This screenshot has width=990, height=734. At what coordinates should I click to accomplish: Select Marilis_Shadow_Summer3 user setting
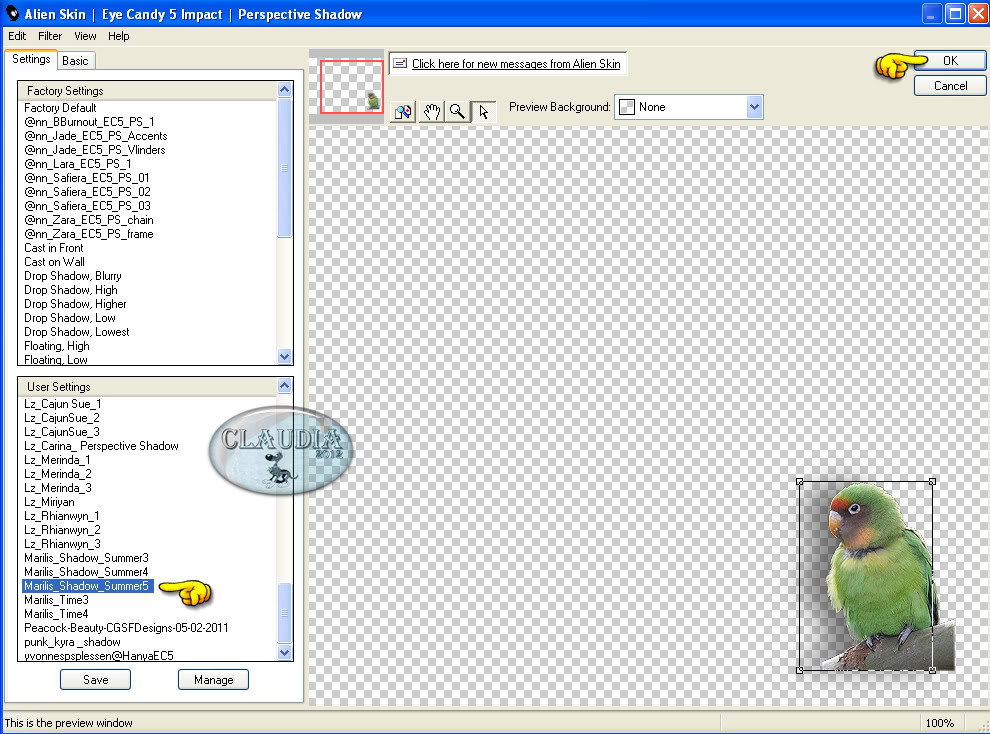pos(86,558)
